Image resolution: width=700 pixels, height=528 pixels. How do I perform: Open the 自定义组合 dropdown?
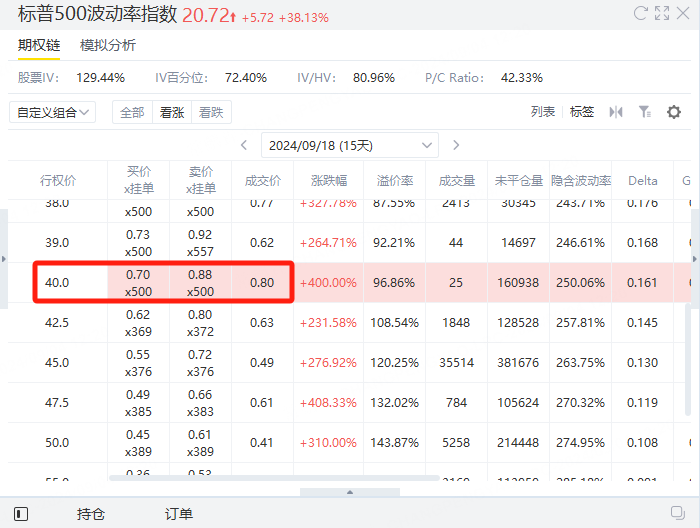point(52,112)
